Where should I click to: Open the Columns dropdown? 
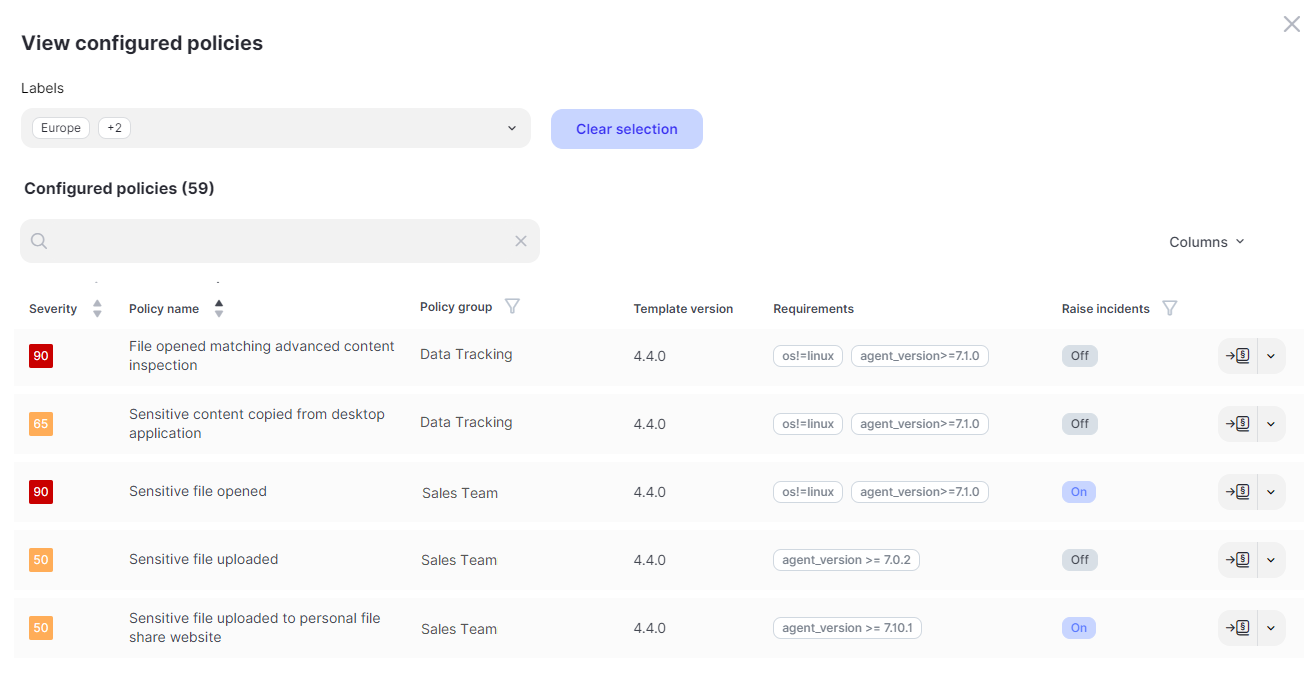(1207, 242)
